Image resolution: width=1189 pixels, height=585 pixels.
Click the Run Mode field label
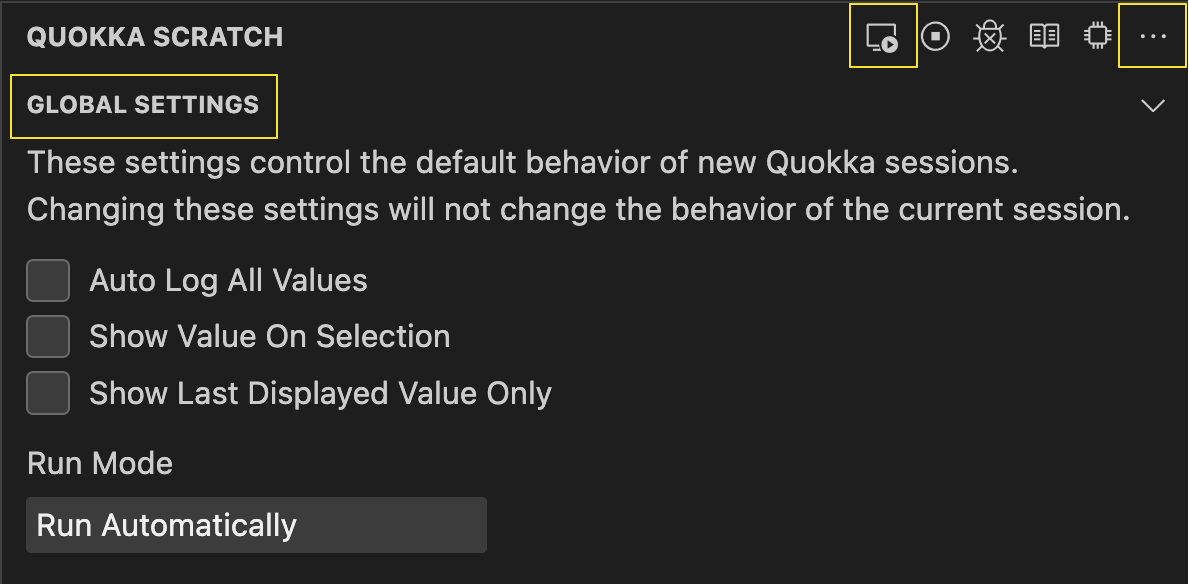click(100, 464)
